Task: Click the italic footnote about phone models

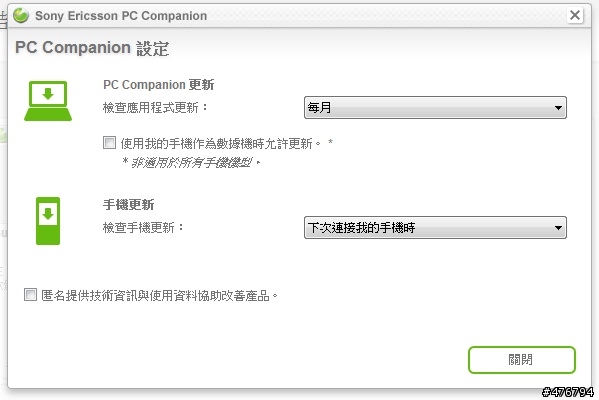Action: tap(191, 163)
